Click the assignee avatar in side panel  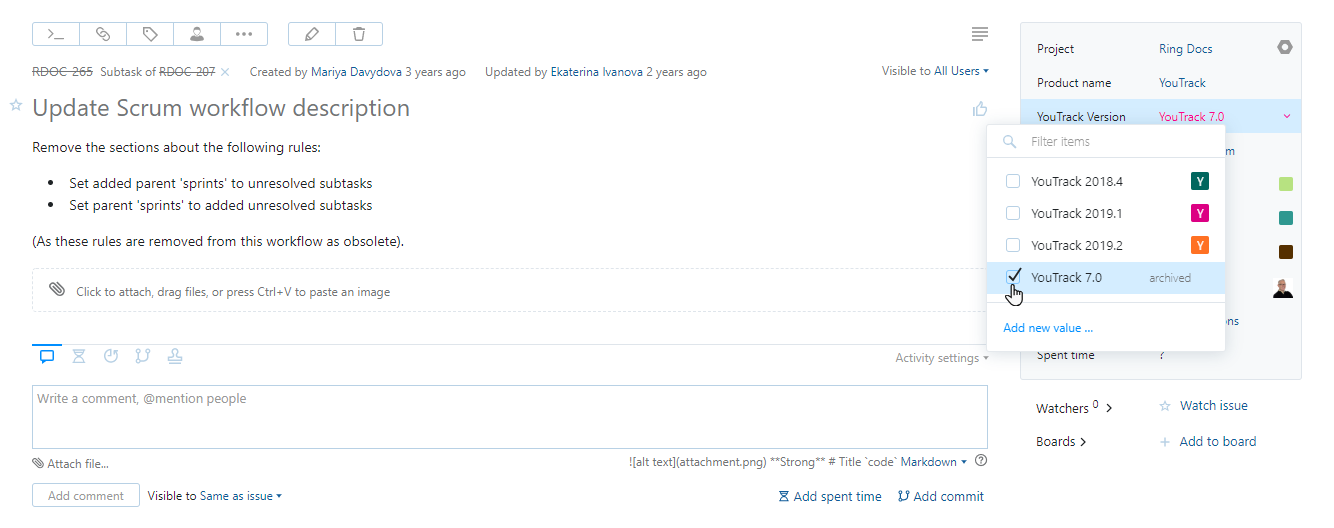(1283, 288)
